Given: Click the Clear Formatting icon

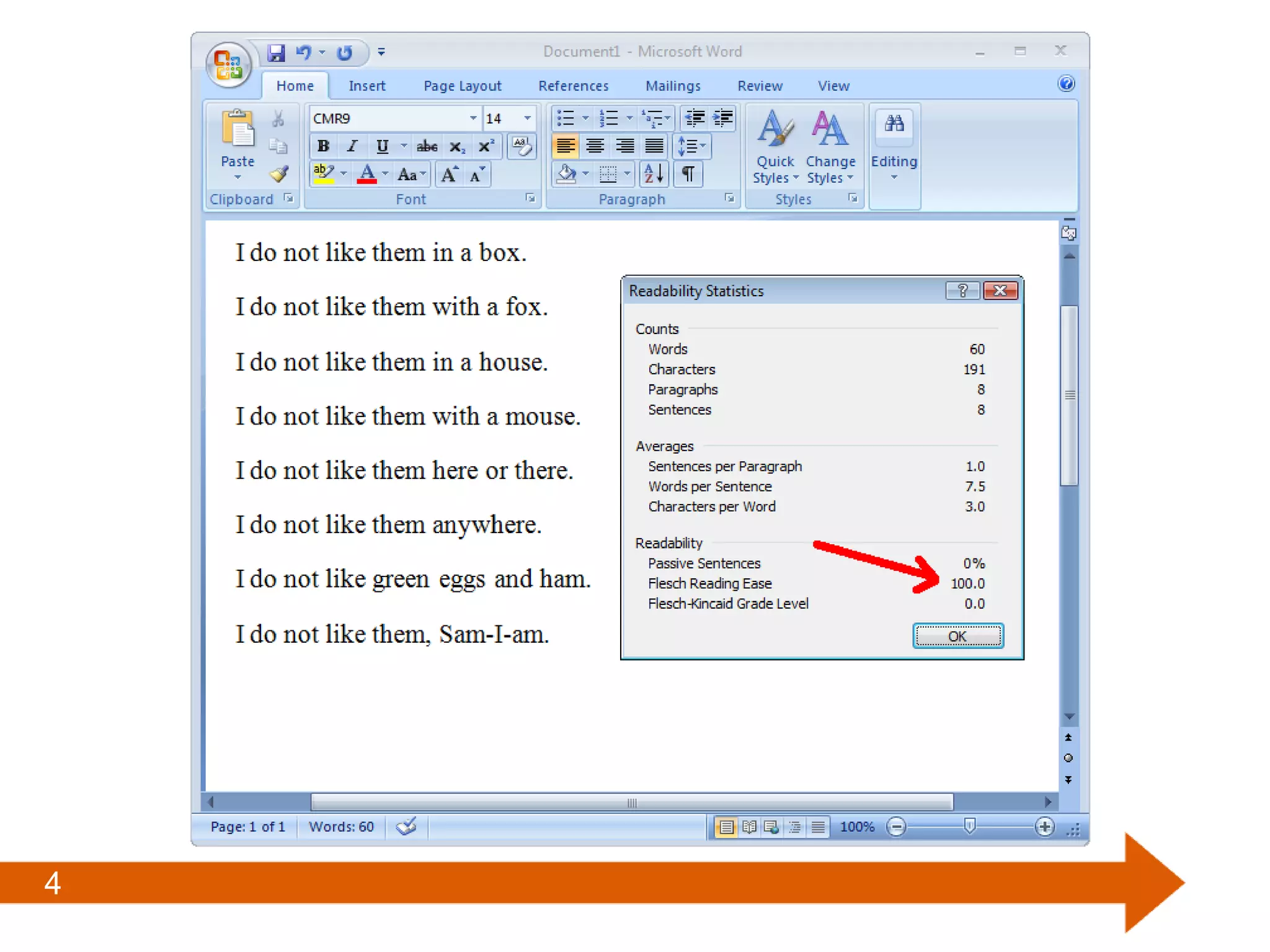Looking at the screenshot, I should 522,147.
